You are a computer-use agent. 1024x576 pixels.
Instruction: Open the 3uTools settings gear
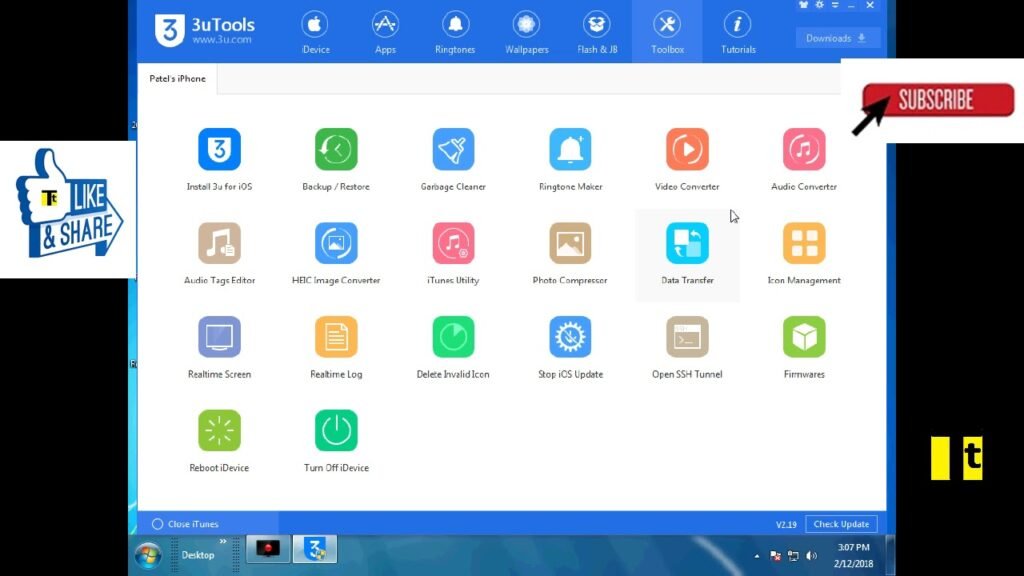click(x=819, y=5)
